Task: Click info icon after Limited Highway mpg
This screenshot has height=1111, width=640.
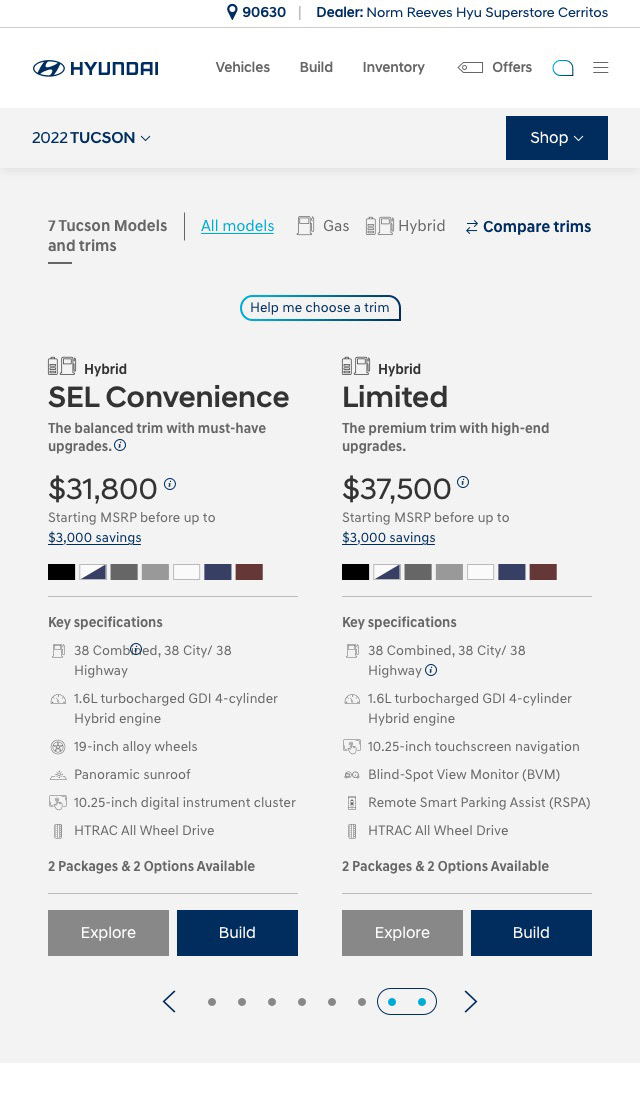Action: coord(431,670)
